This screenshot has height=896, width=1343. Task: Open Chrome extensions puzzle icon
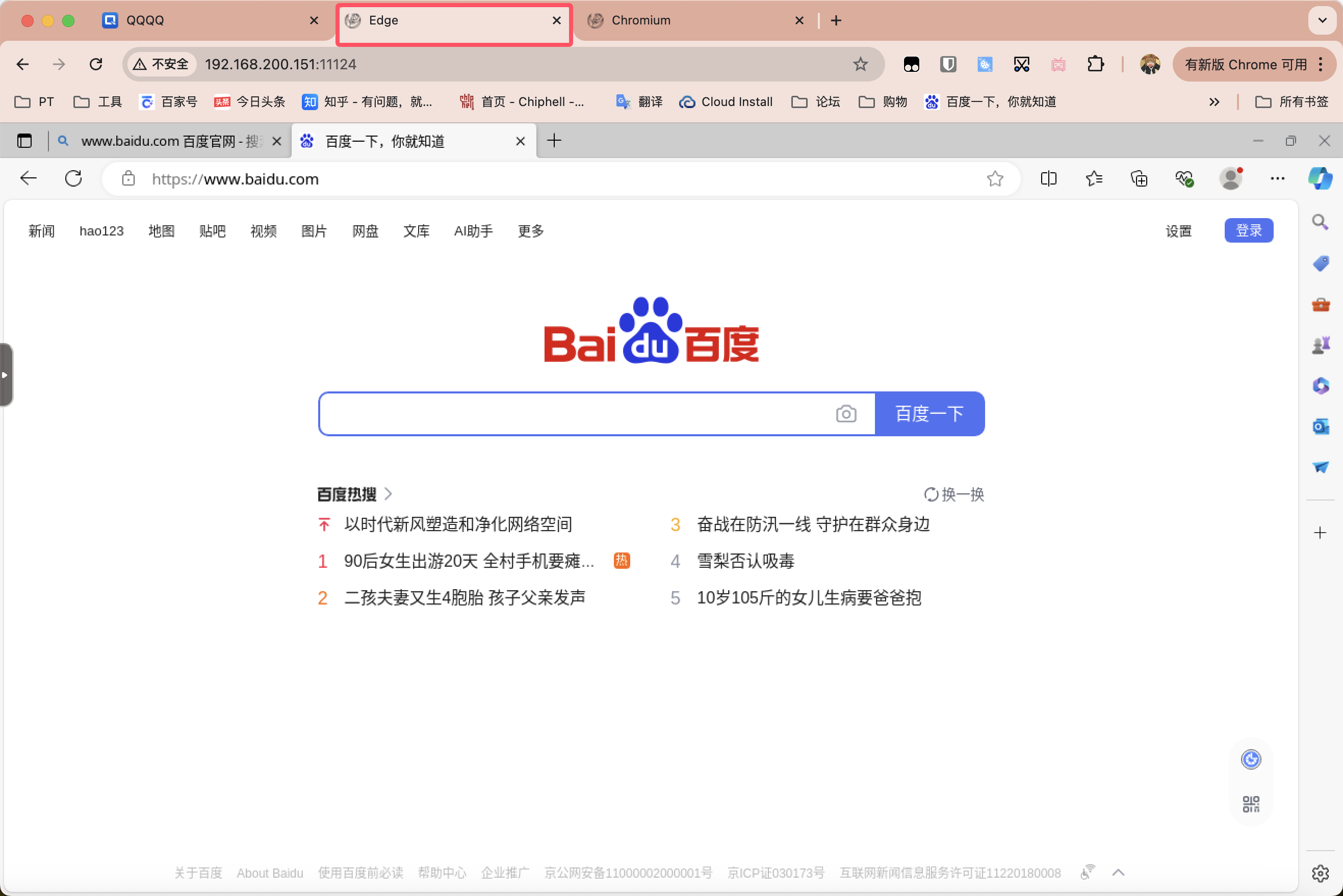[1096, 64]
